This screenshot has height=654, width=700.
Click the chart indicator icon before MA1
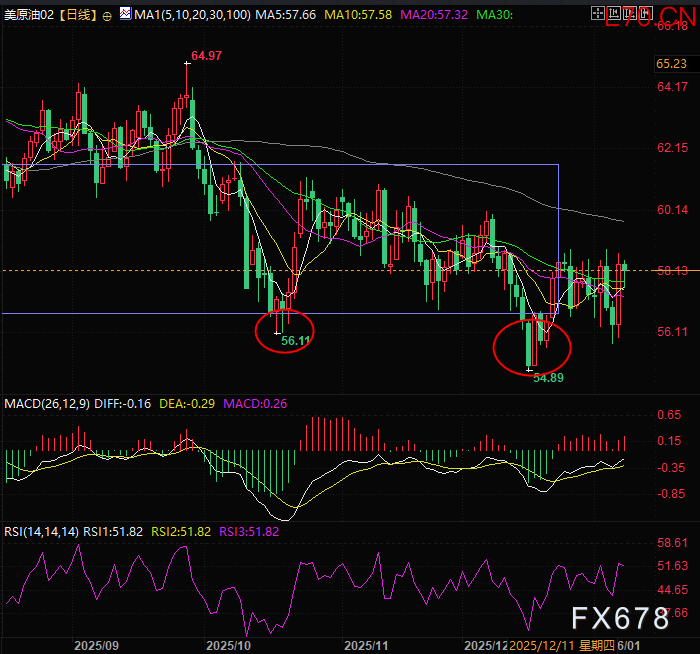click(x=124, y=16)
